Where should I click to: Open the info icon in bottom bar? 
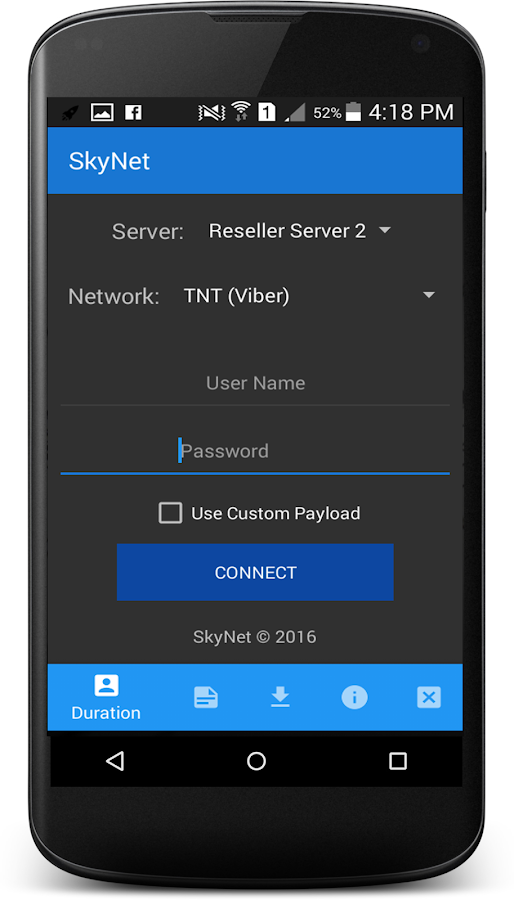coord(355,697)
